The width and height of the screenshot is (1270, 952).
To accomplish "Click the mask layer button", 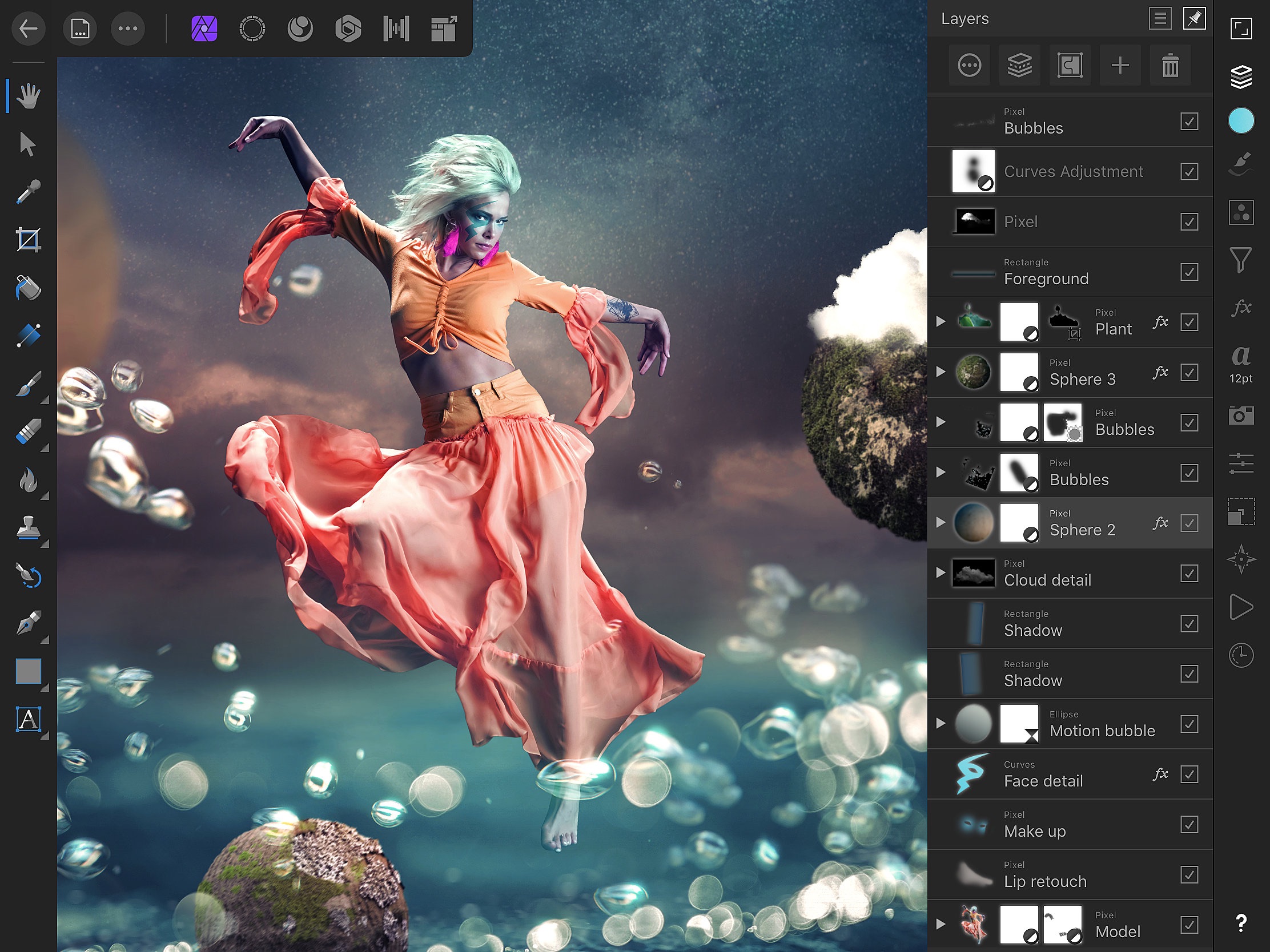I will (x=1070, y=66).
